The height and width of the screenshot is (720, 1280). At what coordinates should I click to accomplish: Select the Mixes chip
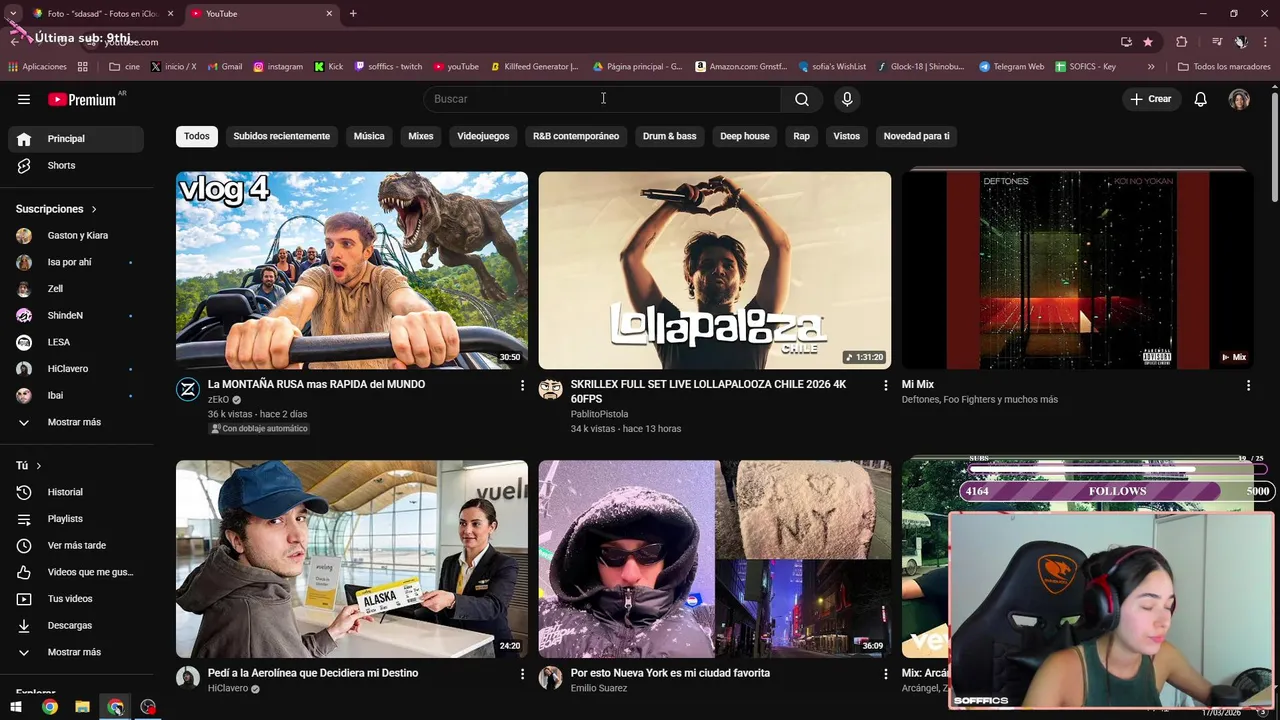(421, 136)
